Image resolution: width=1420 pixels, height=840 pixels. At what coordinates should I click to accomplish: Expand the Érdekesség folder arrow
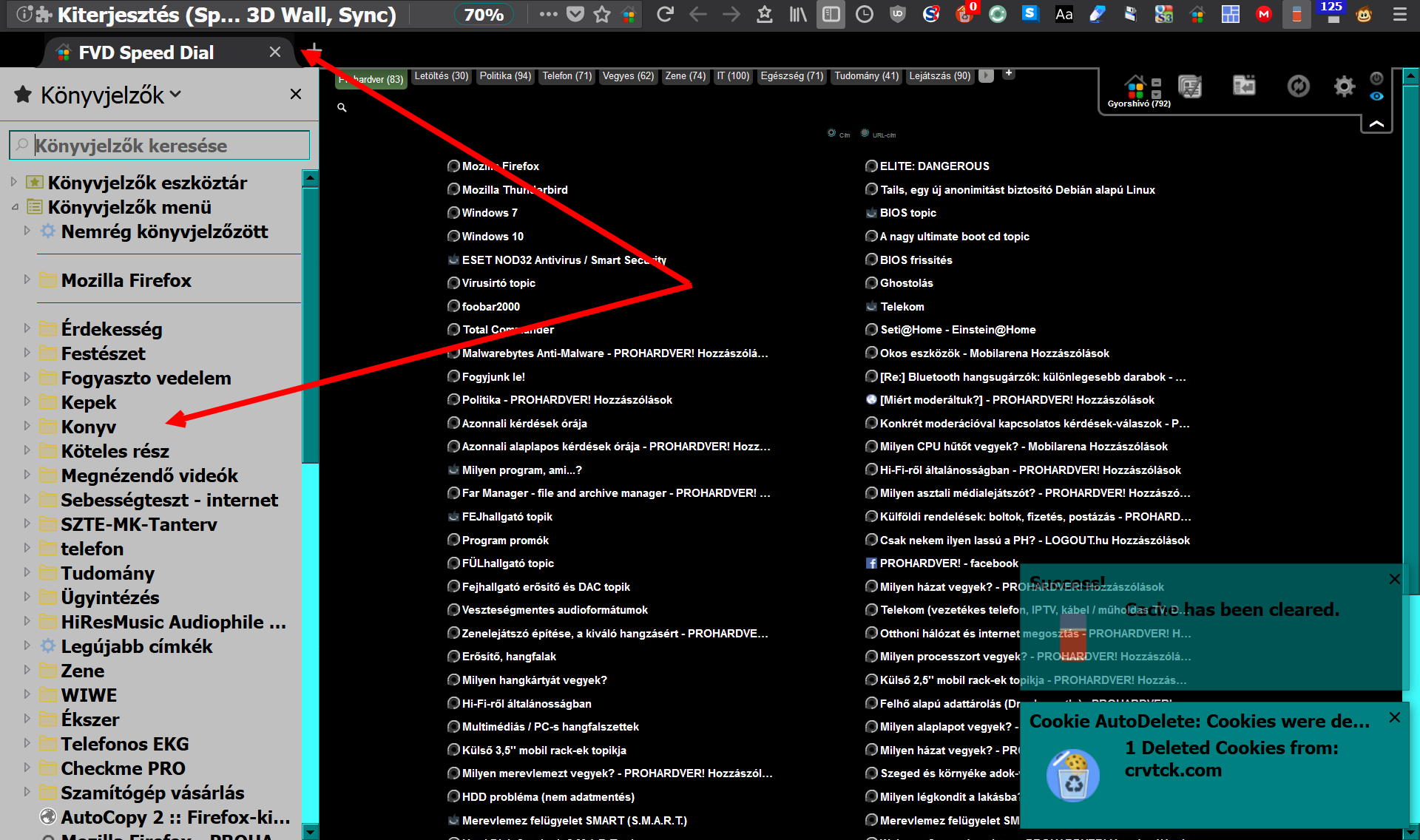(27, 328)
